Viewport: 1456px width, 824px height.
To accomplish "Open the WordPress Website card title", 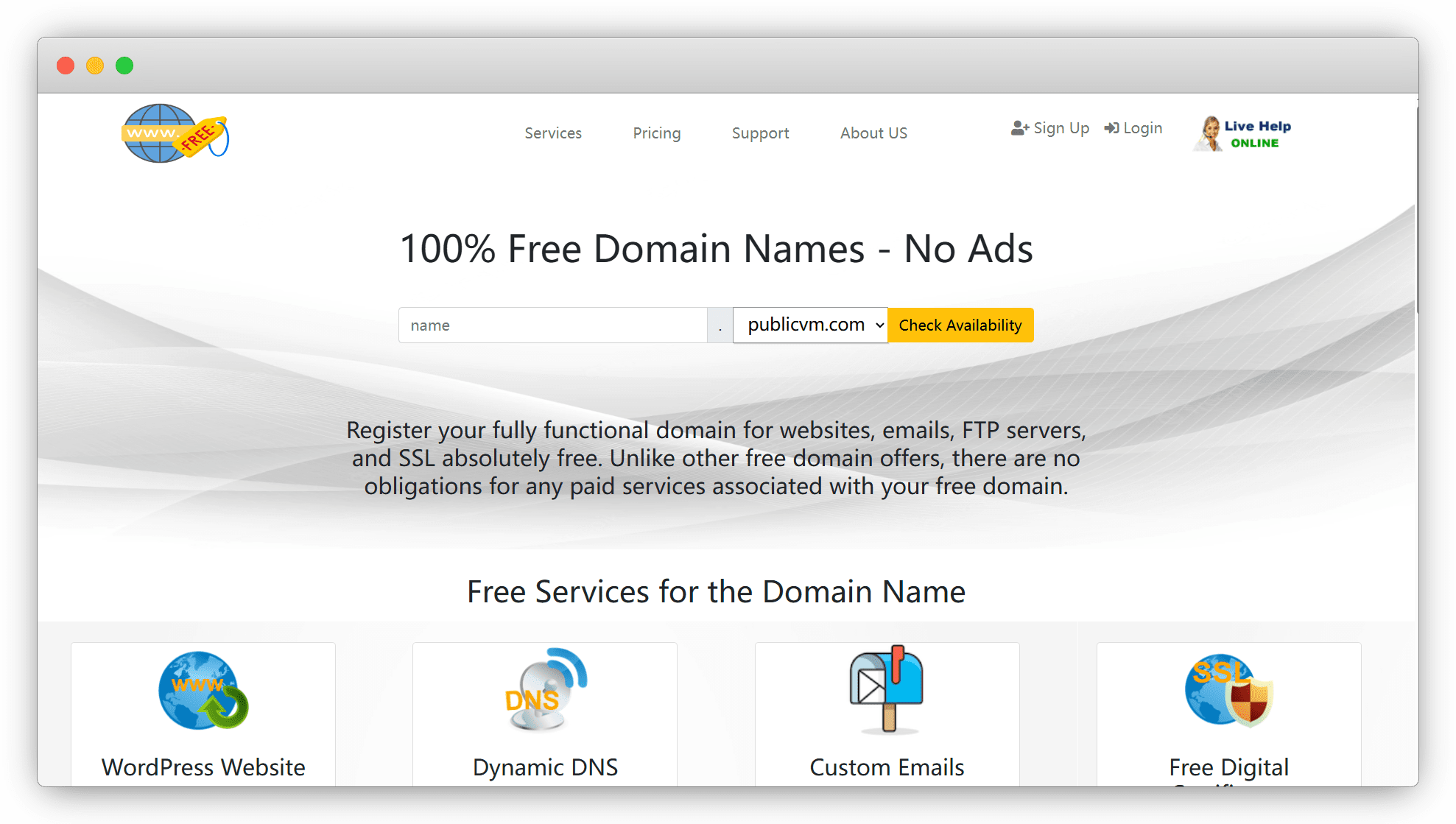I will tap(203, 767).
